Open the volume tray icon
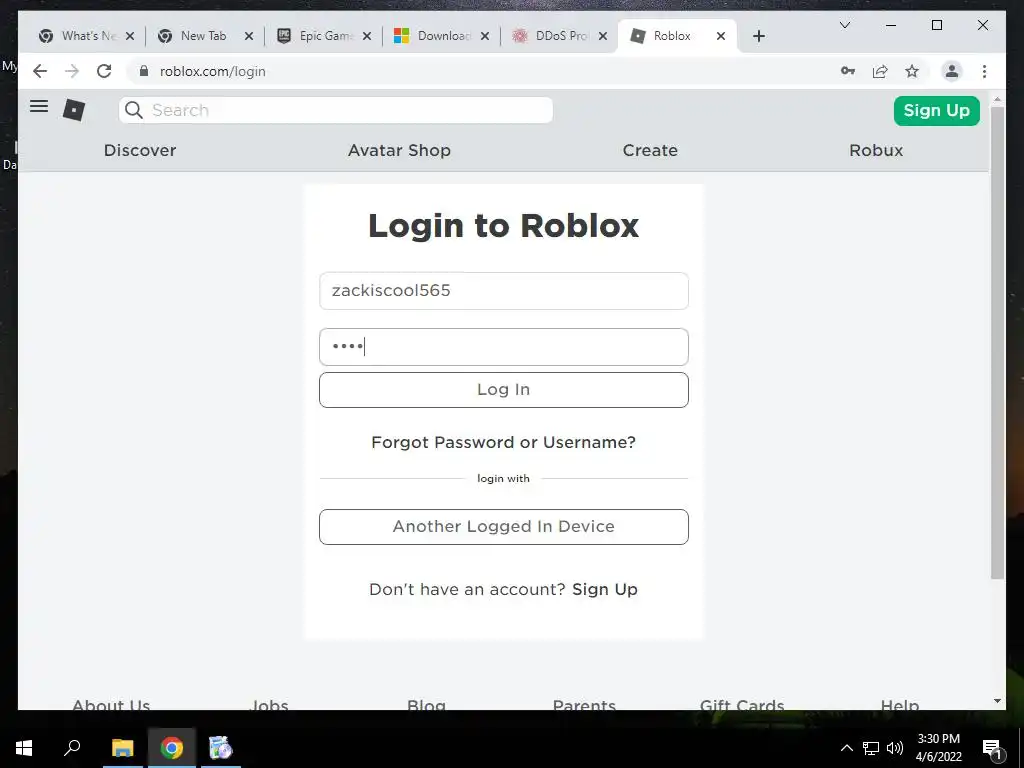The image size is (1024, 768). pyautogui.click(x=895, y=748)
